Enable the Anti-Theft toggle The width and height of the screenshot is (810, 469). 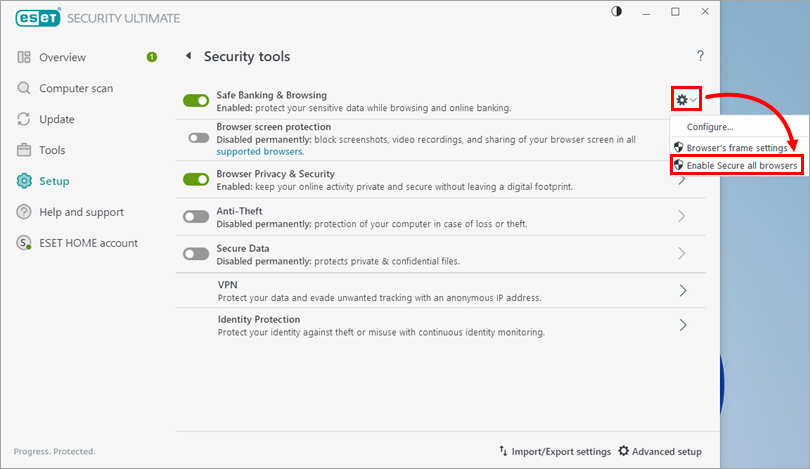[x=196, y=216]
